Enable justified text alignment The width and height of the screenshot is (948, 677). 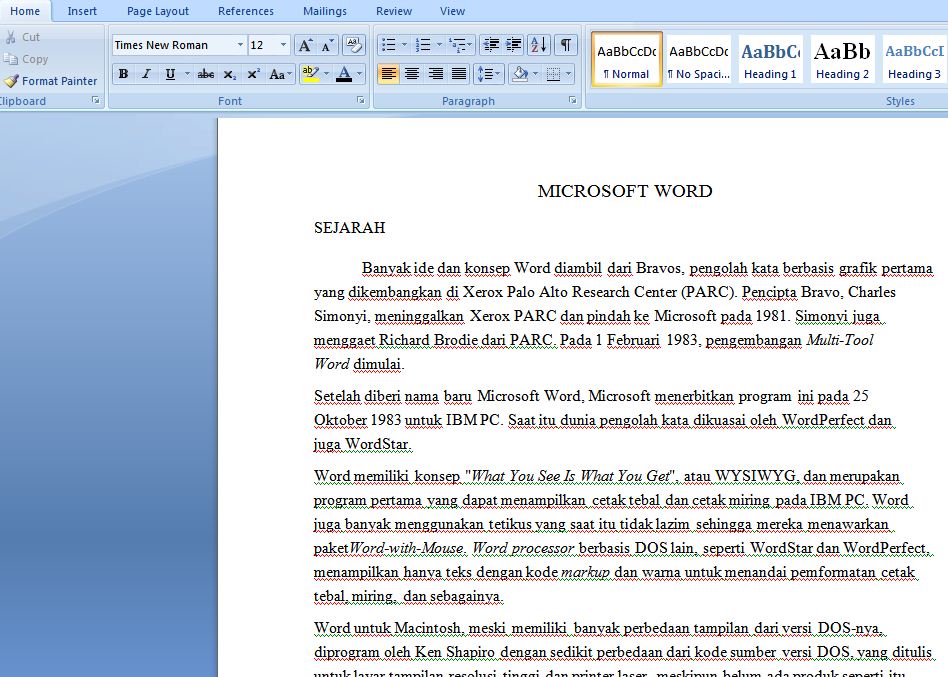coord(457,72)
